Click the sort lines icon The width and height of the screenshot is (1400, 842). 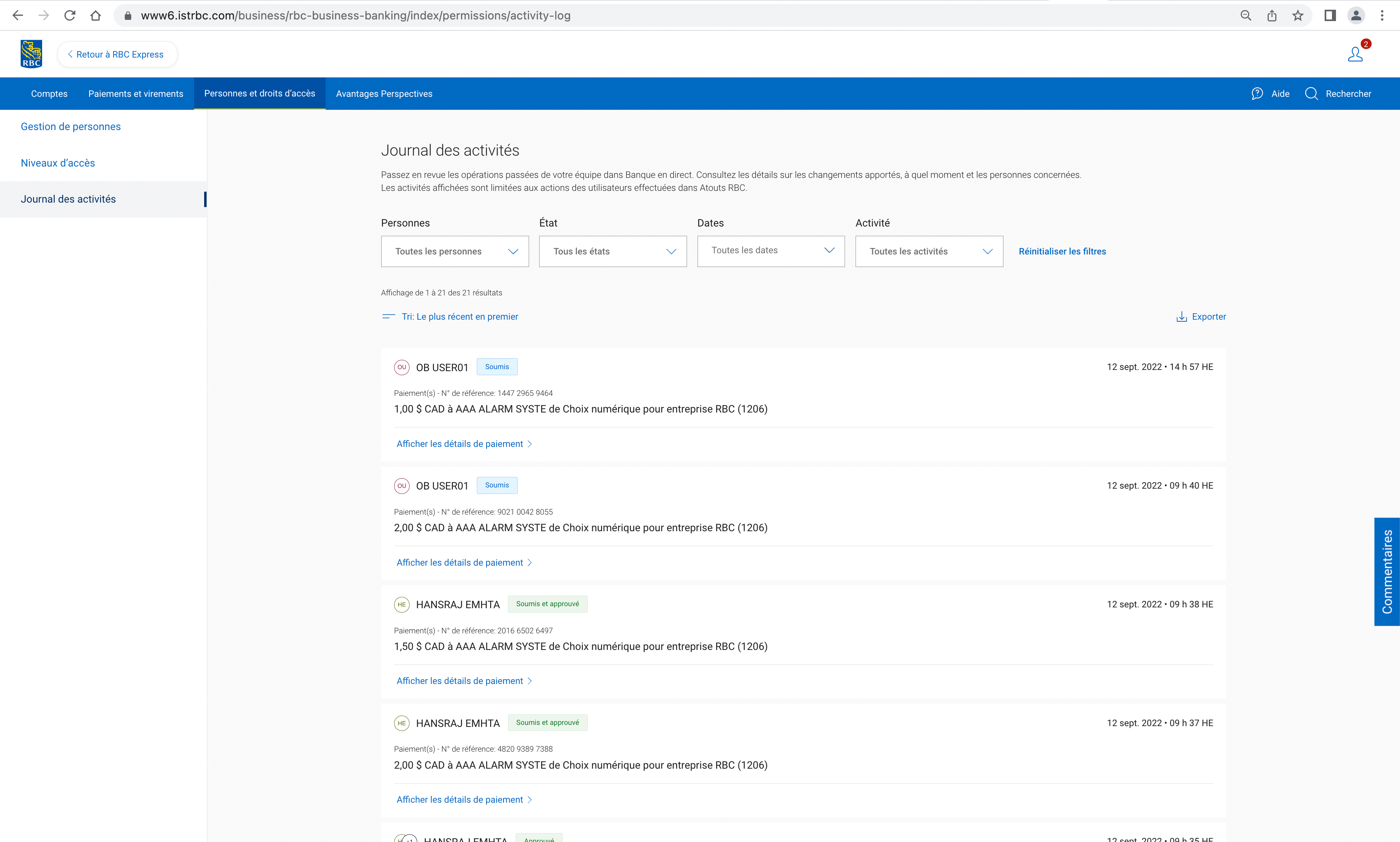click(x=388, y=316)
